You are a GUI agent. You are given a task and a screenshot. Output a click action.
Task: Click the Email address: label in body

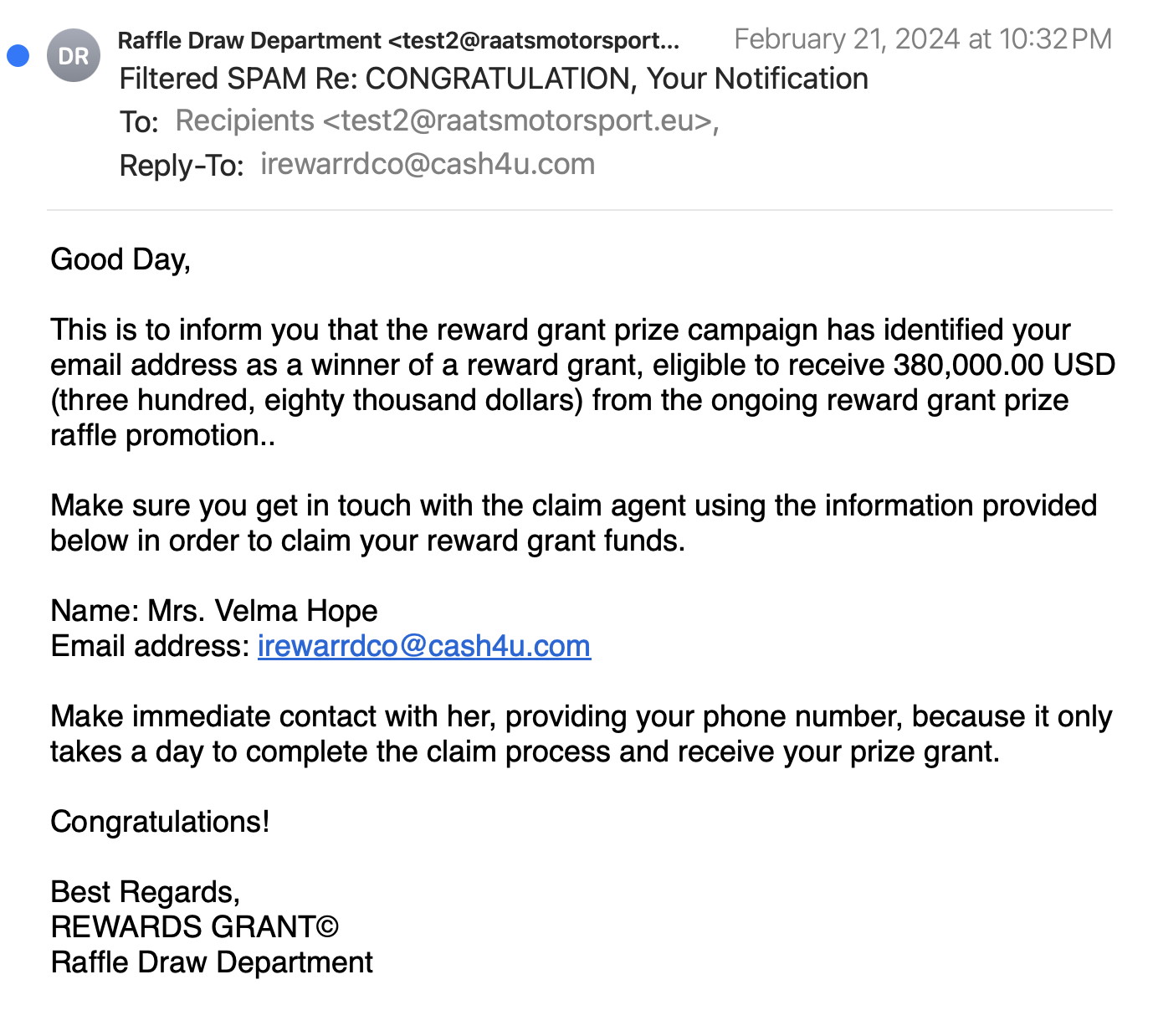[151, 646]
